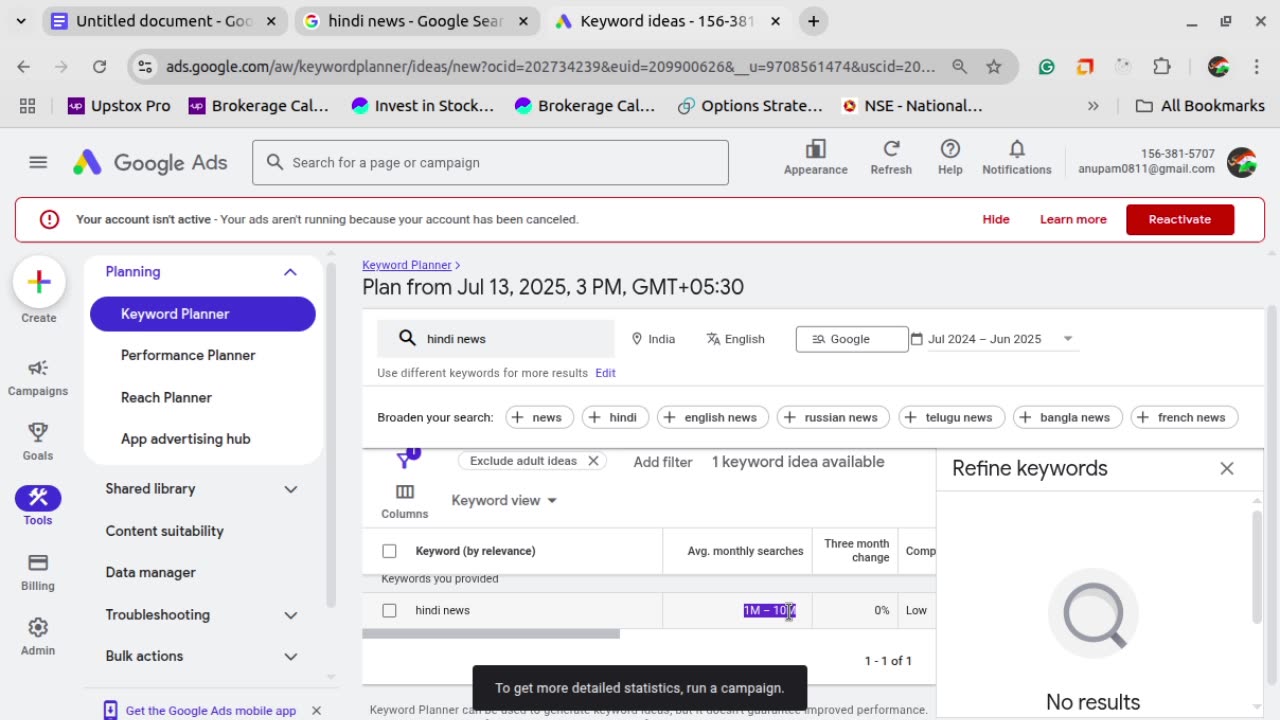Image resolution: width=1280 pixels, height=720 pixels.
Task: Click the Create plus button
Action: tap(39, 282)
